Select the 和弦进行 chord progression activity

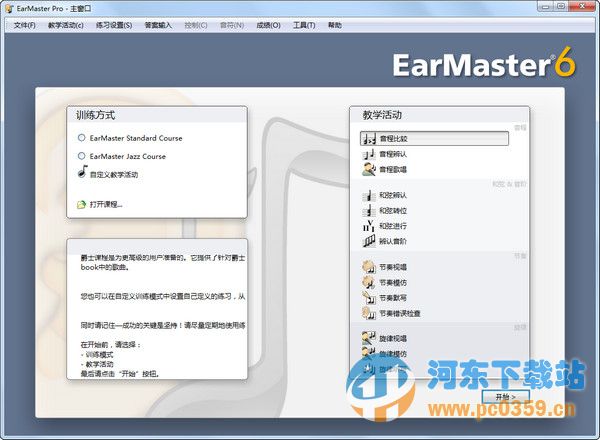(385, 226)
